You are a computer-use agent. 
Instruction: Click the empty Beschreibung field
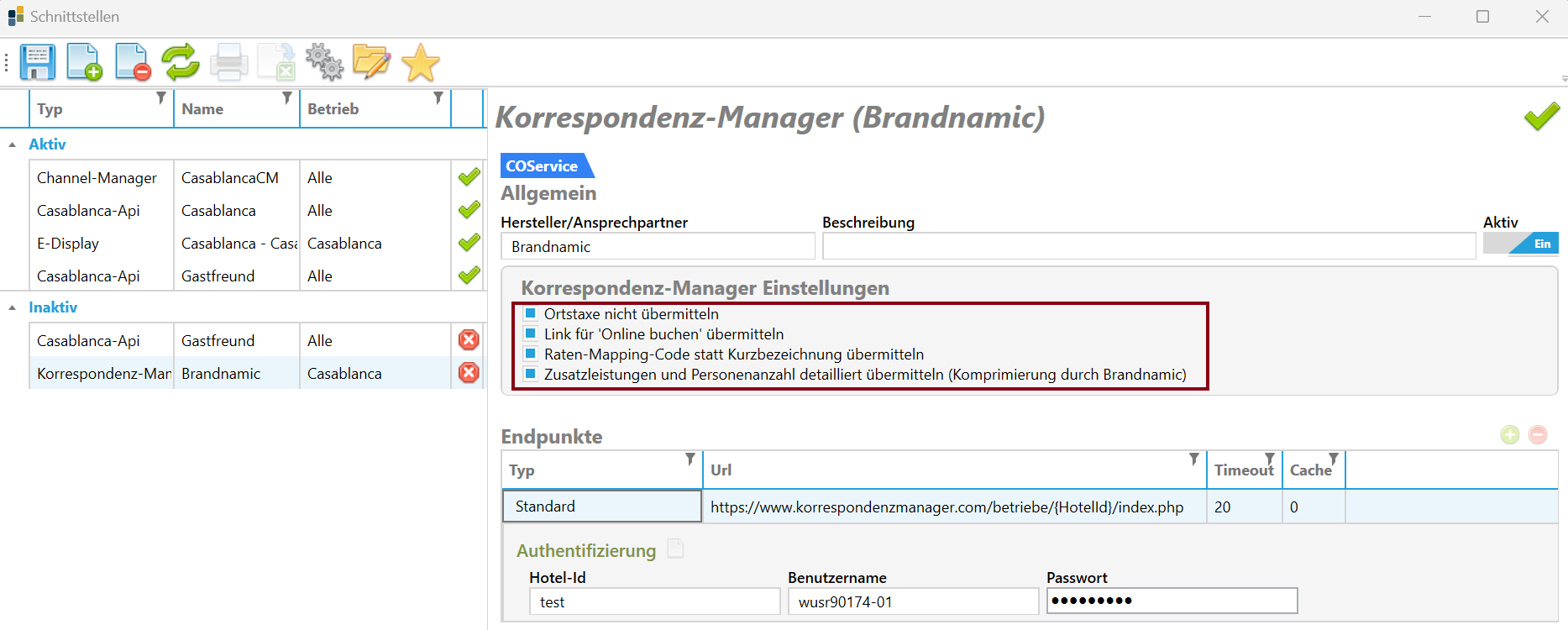[1149, 246]
